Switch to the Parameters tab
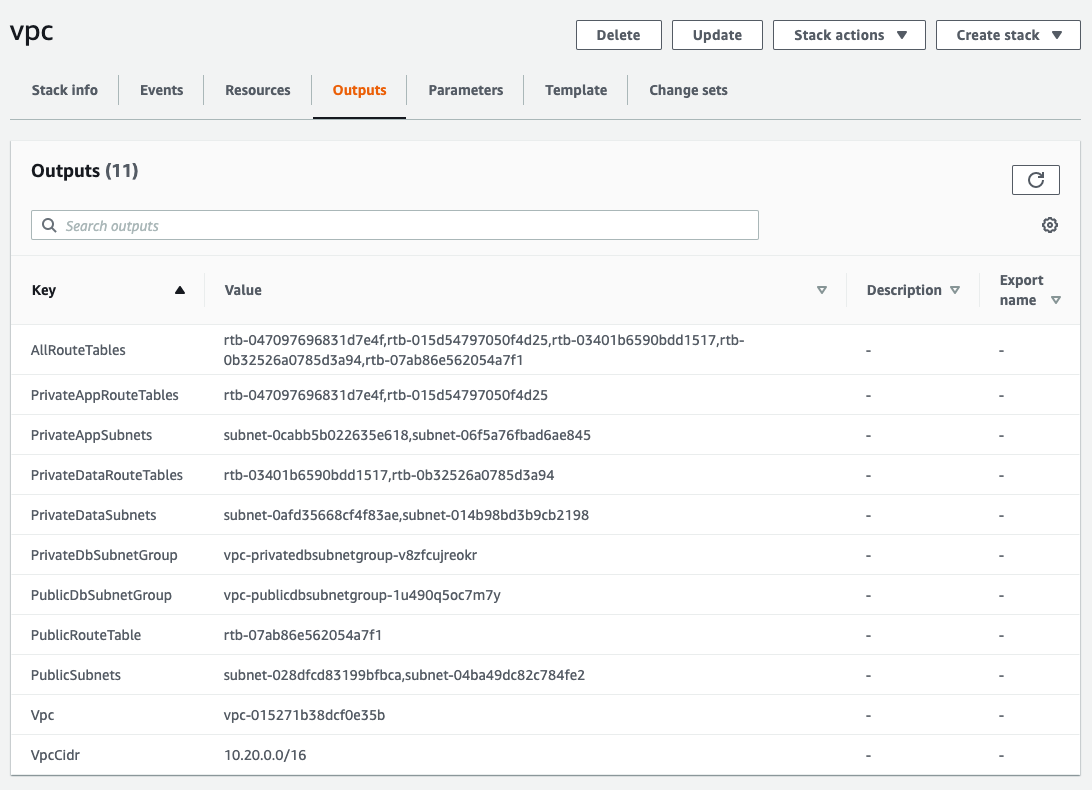This screenshot has width=1092, height=790. tap(465, 90)
